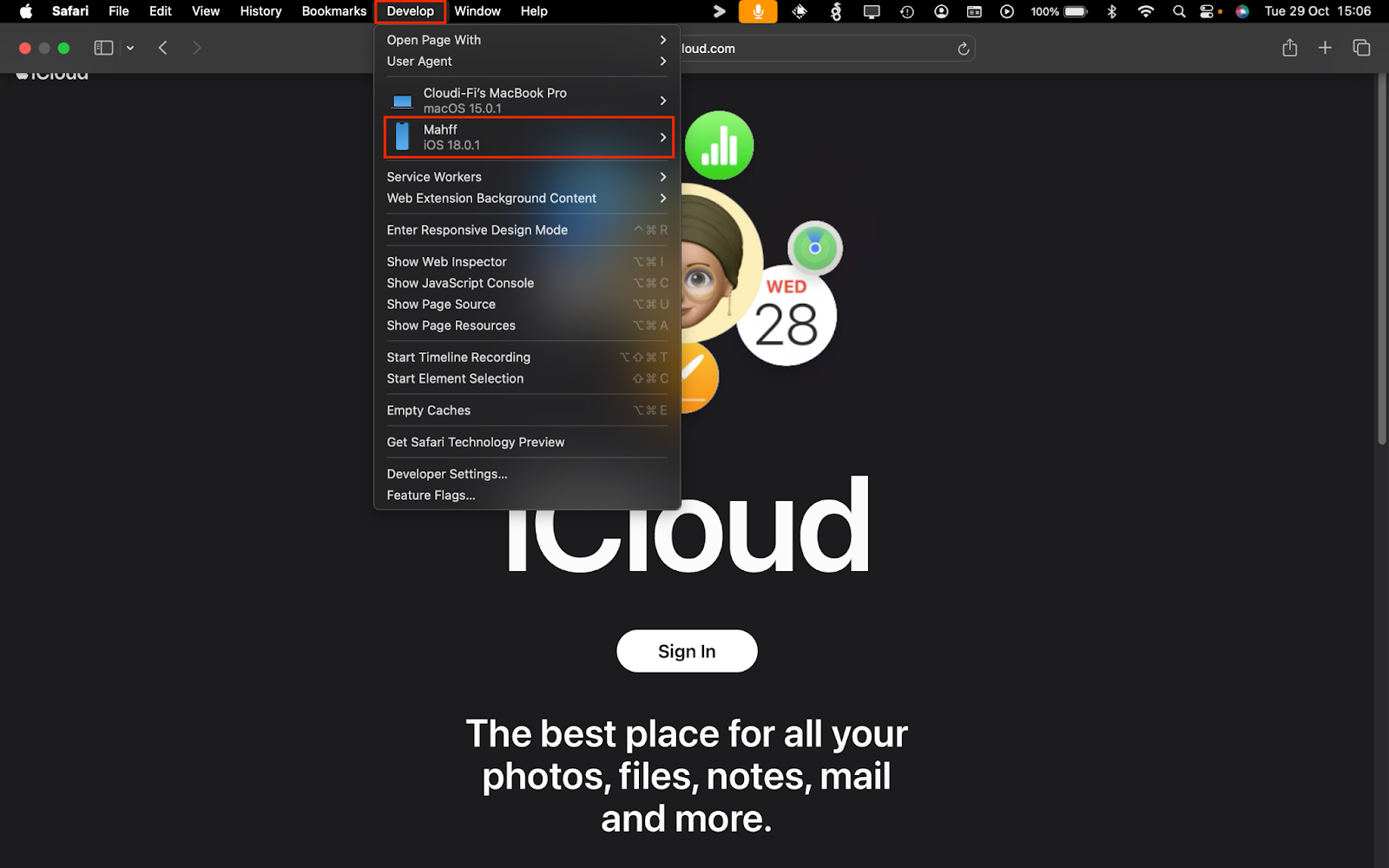1389x868 pixels.
Task: Click the screen mirroring menu bar icon
Action: click(x=870, y=11)
